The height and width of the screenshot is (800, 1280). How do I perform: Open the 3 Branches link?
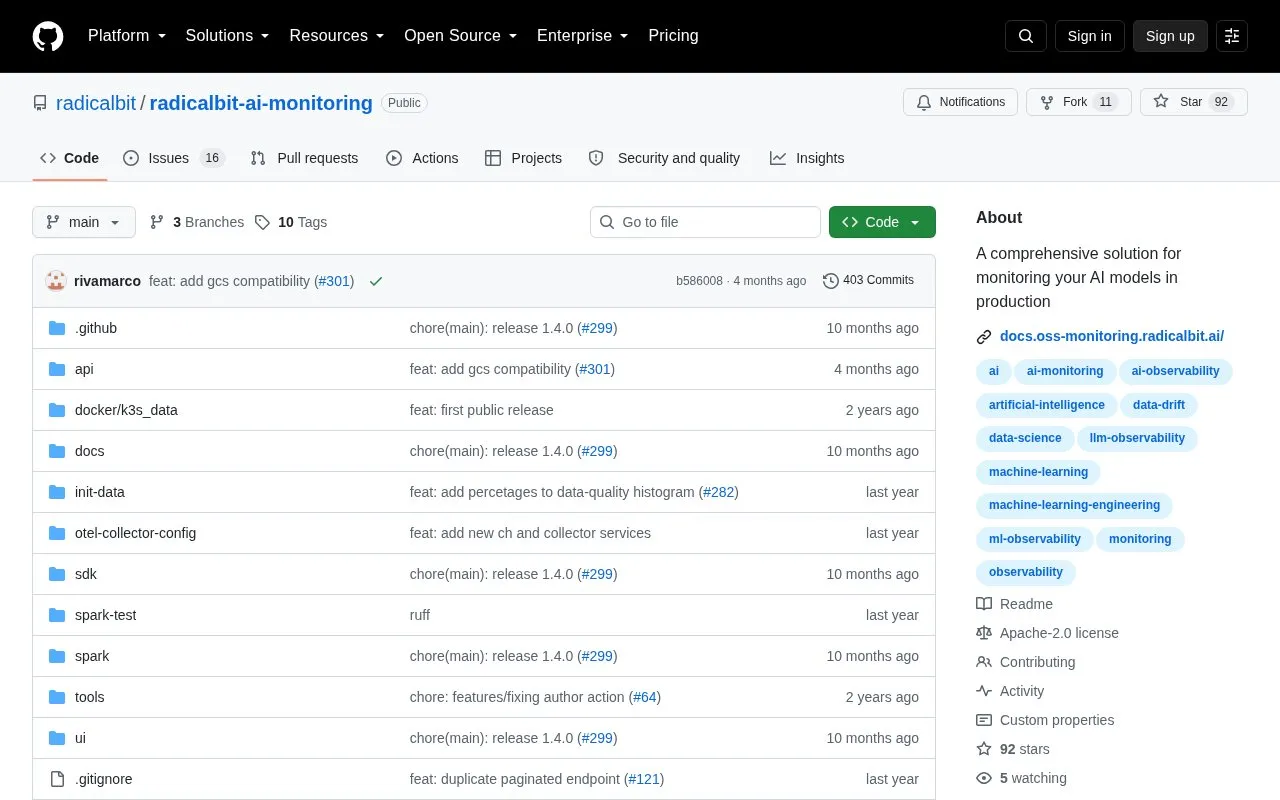[197, 222]
